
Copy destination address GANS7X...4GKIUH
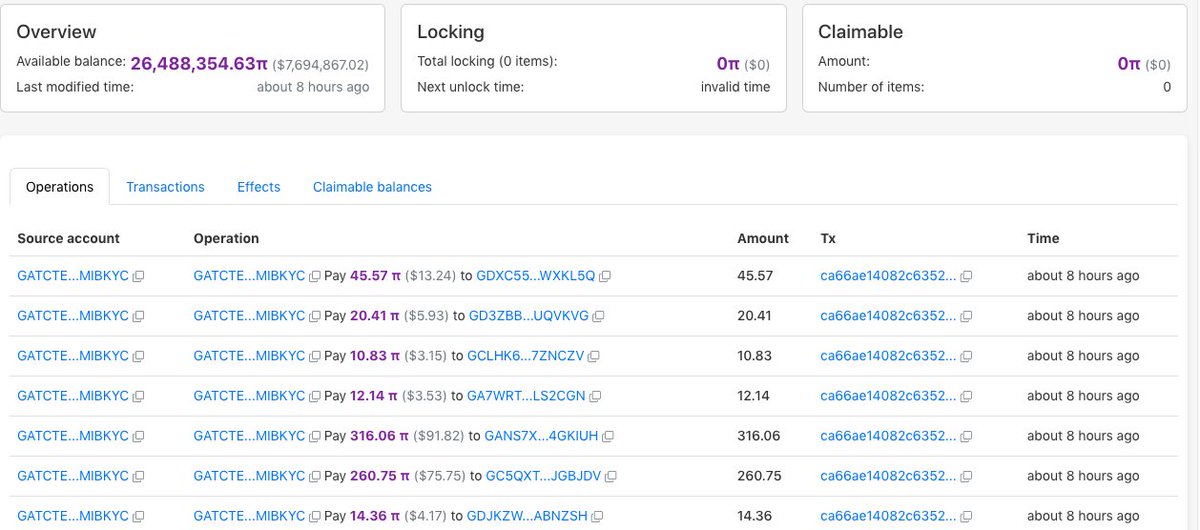click(608, 436)
